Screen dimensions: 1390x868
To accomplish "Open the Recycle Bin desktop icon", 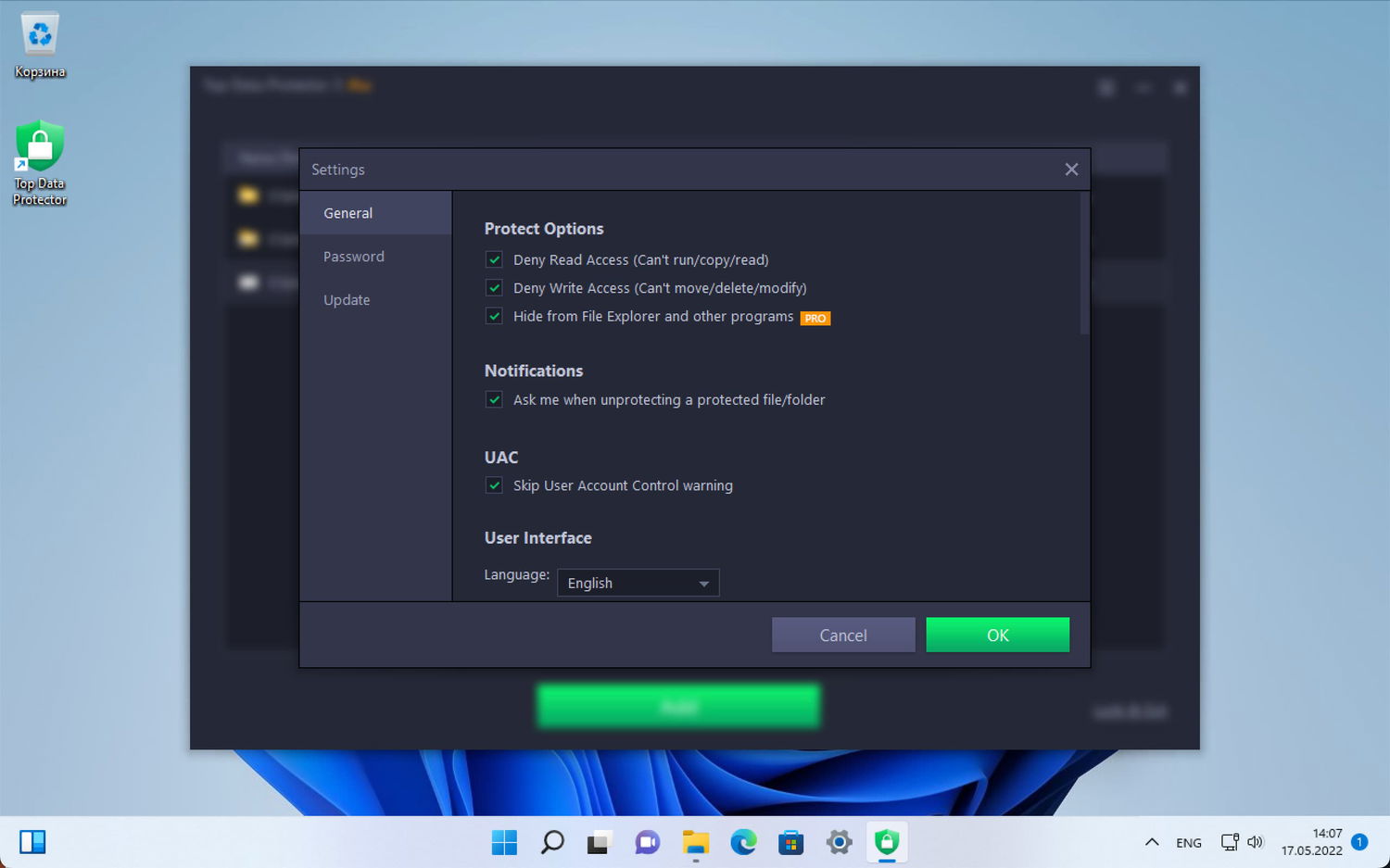I will point(40,45).
